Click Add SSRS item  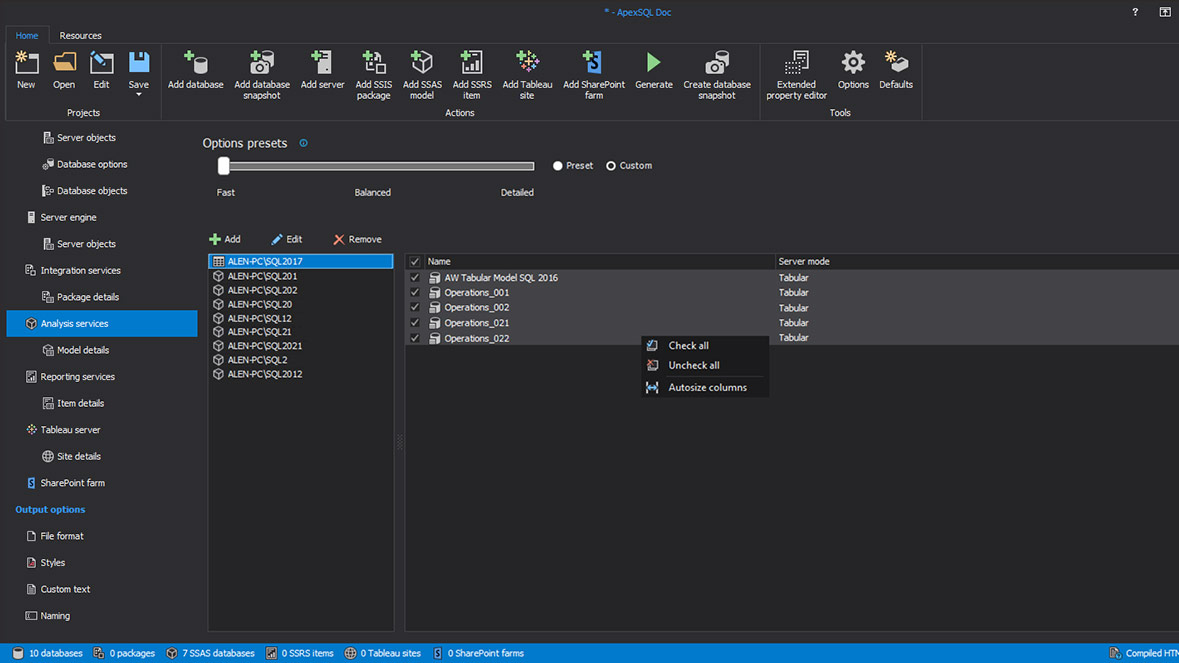point(471,75)
